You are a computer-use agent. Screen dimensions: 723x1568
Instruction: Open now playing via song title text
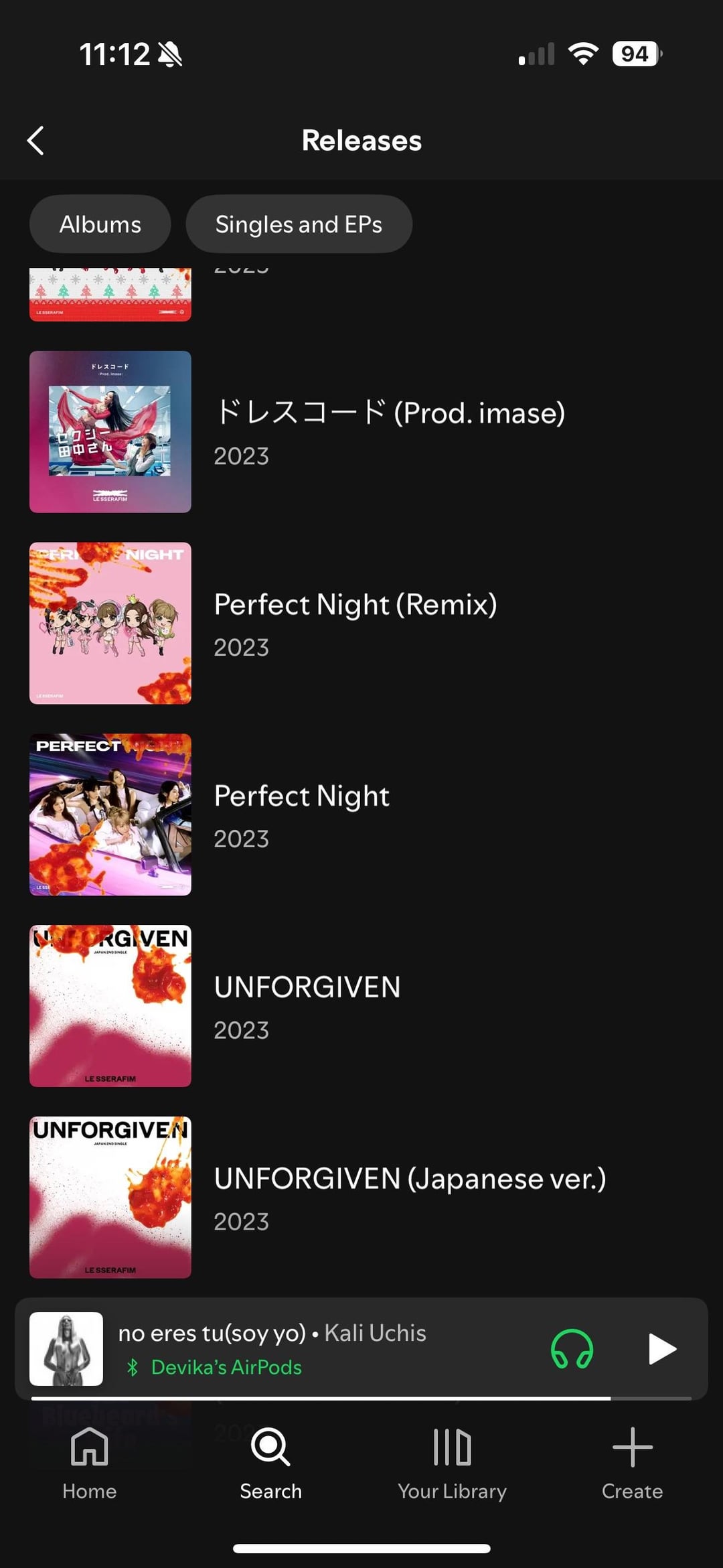pyautogui.click(x=212, y=1333)
